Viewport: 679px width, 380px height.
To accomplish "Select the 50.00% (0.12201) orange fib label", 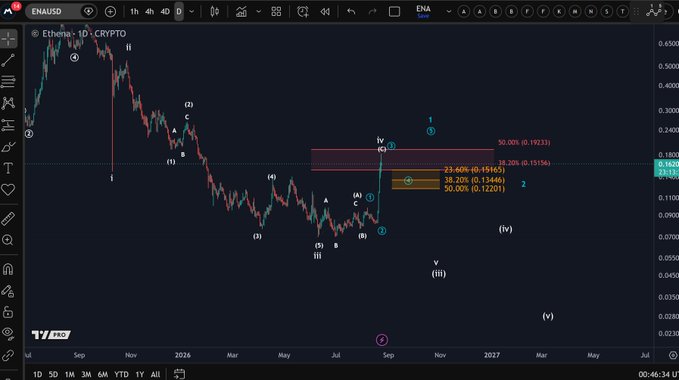I will 474,189.
